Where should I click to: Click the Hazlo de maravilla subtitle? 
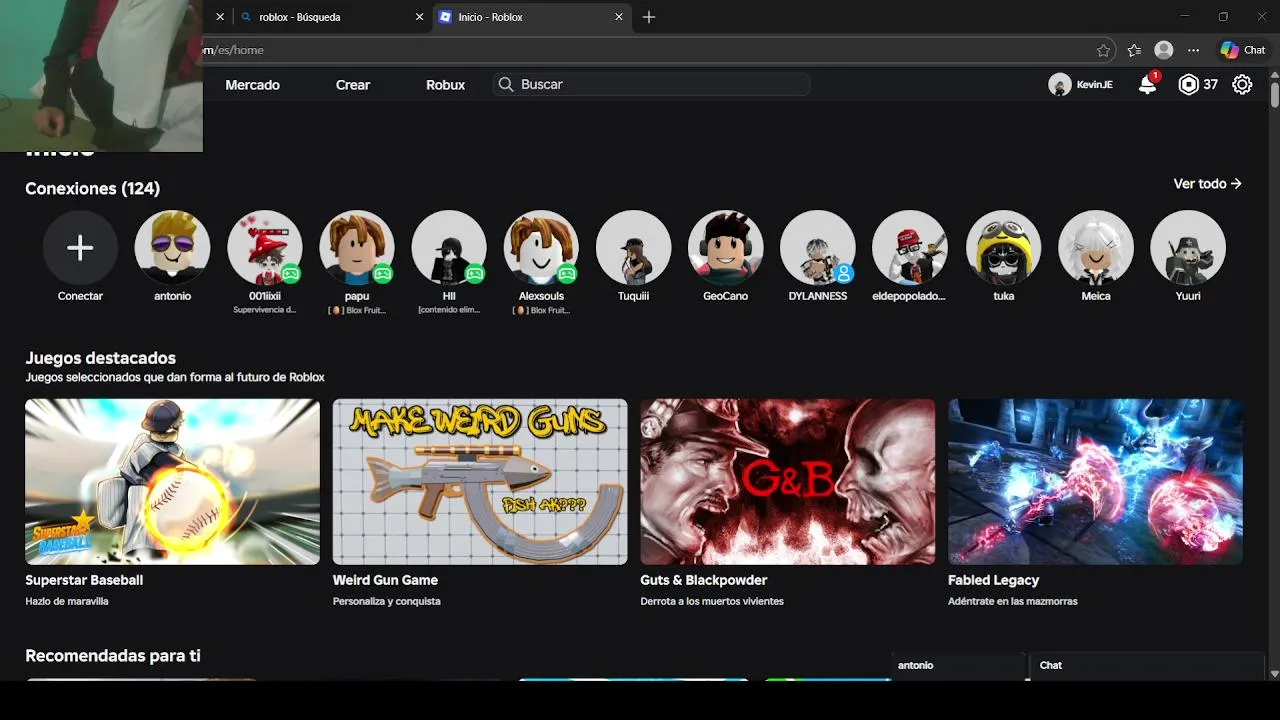point(67,601)
